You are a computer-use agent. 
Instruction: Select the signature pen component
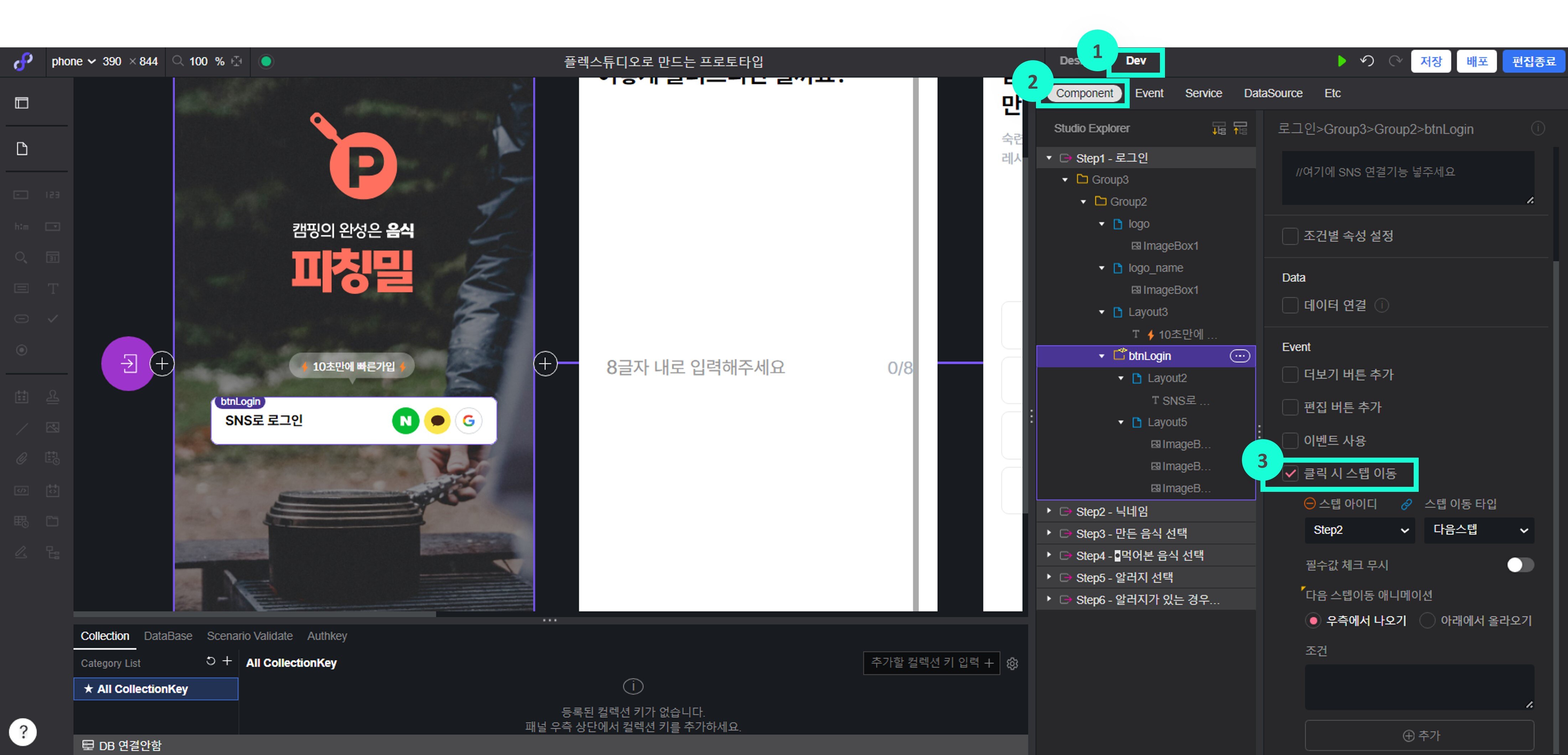tap(21, 552)
